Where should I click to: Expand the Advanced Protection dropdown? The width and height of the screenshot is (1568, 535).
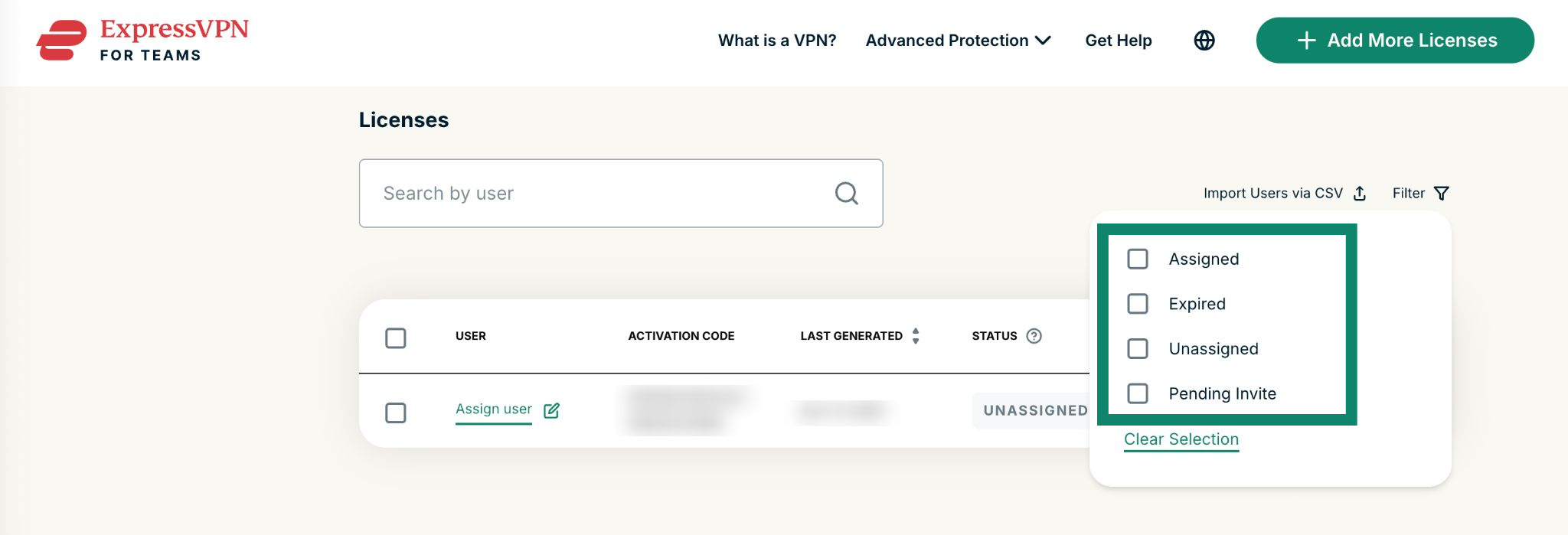958,41
